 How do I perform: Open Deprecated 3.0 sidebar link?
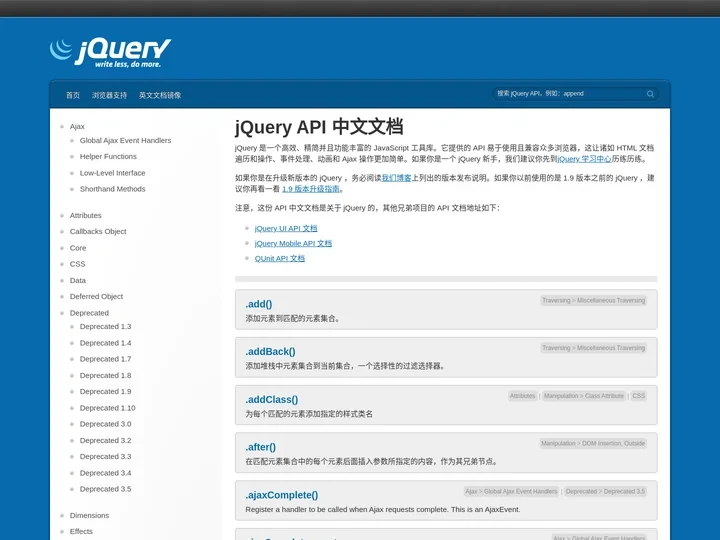coord(105,424)
